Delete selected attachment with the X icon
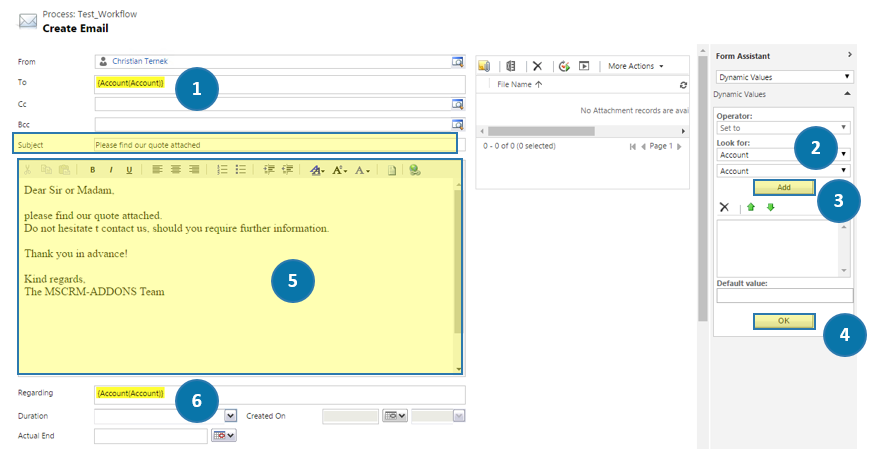875x462 pixels. pyautogui.click(x=537, y=66)
